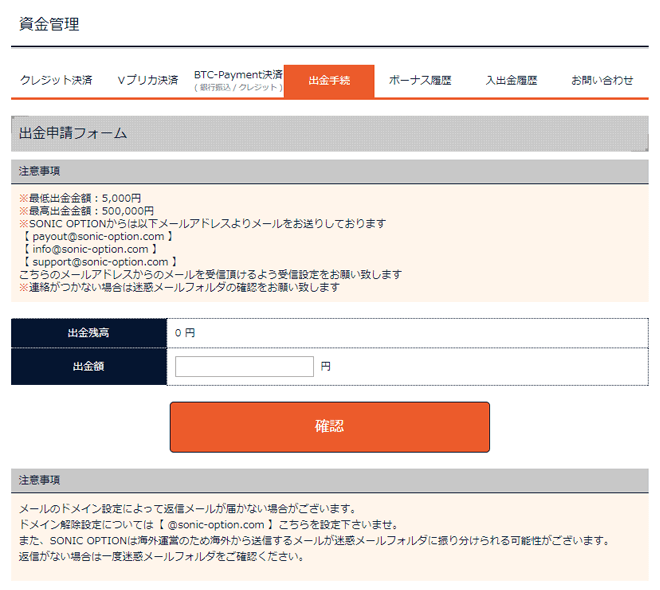660x590 pixels.
Task: Click the 出金額 row label
Action: click(89, 367)
